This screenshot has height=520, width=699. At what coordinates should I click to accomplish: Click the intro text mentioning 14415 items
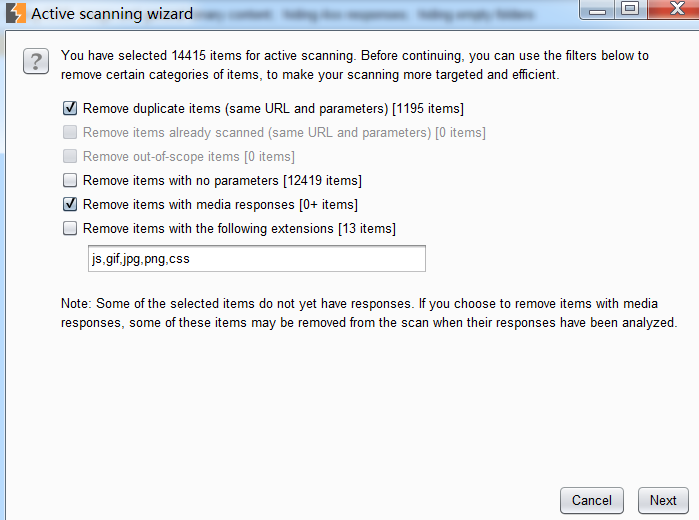click(355, 64)
